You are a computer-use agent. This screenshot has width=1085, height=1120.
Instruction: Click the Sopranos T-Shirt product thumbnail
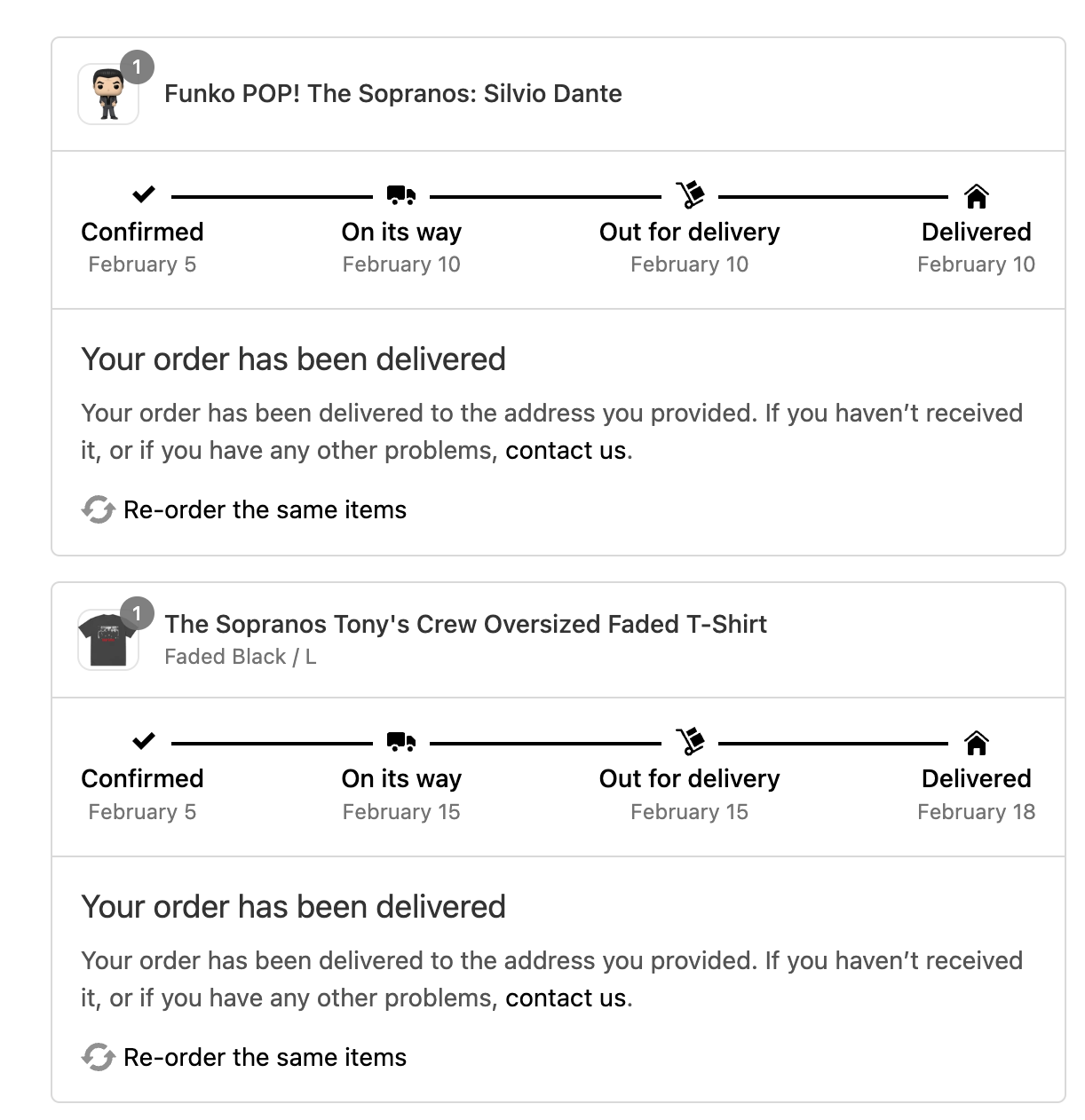[107, 641]
